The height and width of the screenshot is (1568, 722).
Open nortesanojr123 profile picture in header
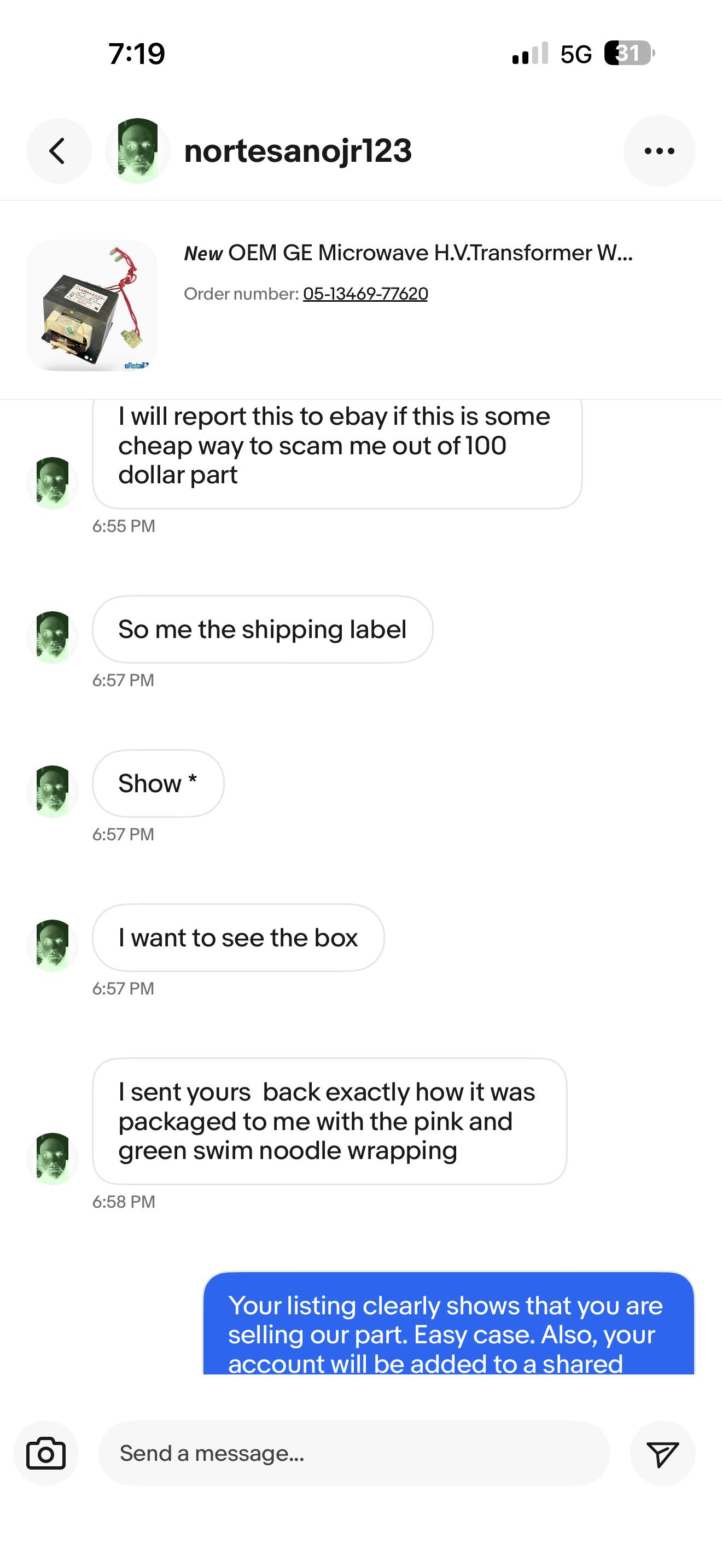click(138, 151)
